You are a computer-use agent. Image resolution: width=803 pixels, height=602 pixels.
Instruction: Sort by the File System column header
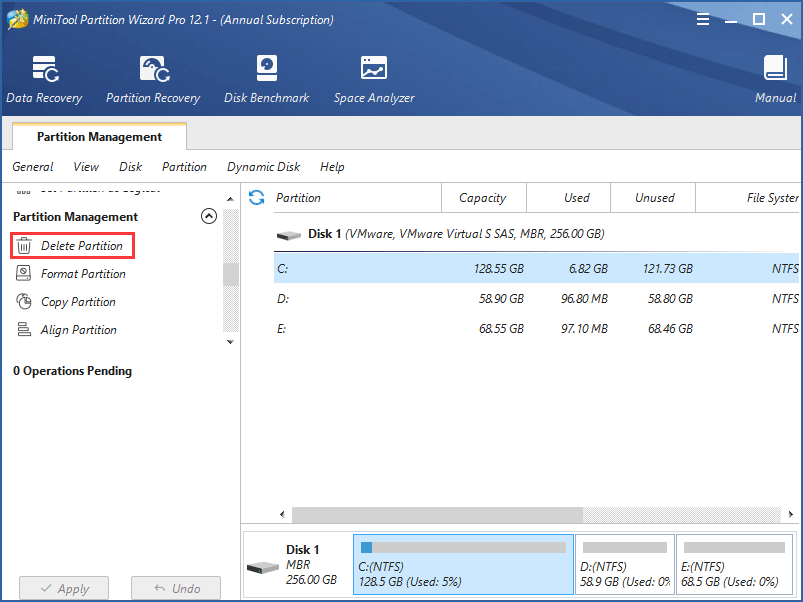(748, 198)
